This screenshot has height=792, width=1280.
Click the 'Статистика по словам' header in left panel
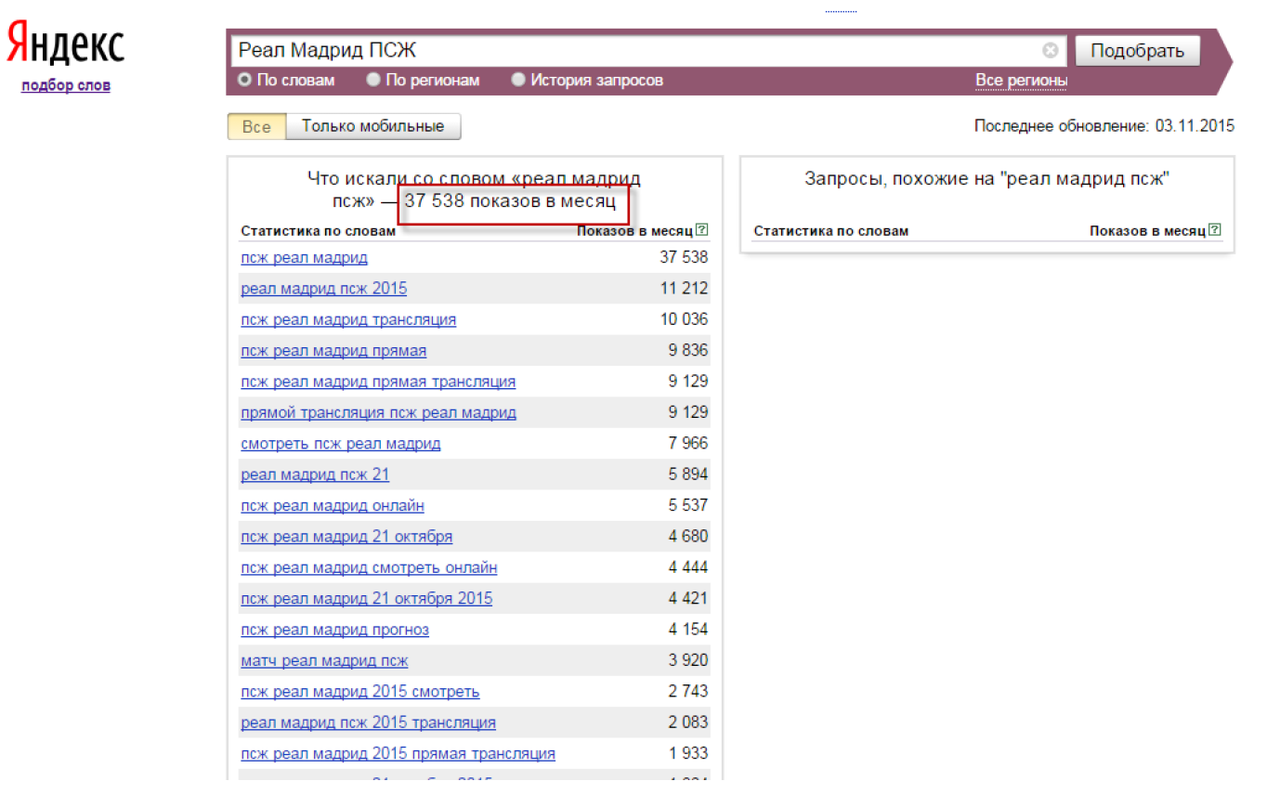(x=318, y=231)
